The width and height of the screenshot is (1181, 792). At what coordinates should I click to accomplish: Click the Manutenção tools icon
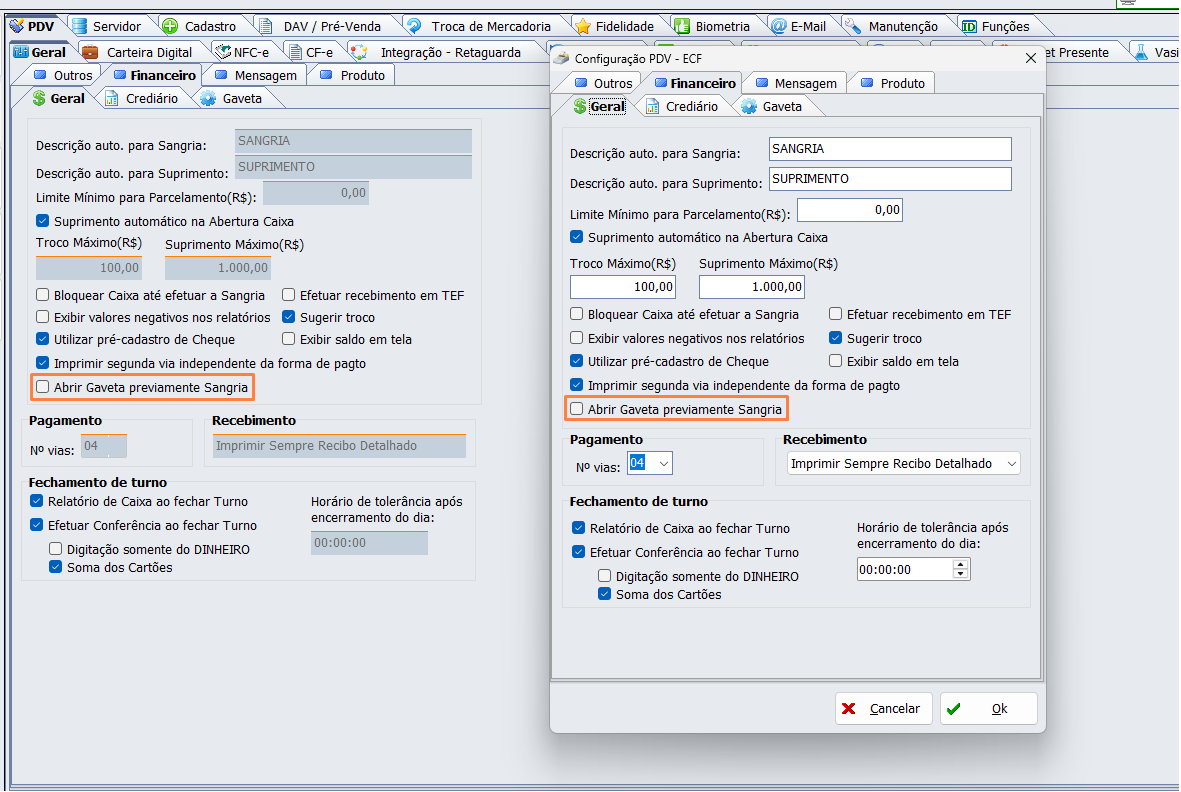[853, 27]
